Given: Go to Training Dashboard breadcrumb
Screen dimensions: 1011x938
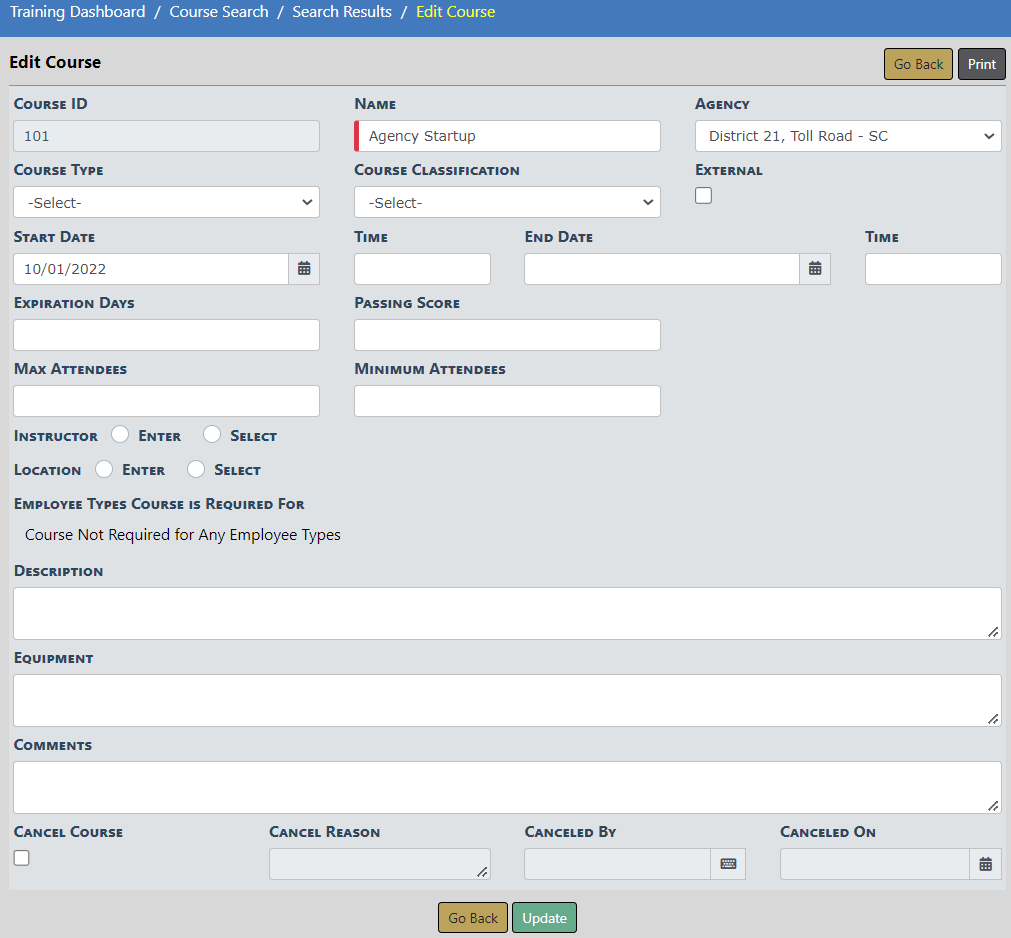Looking at the screenshot, I should point(78,12).
